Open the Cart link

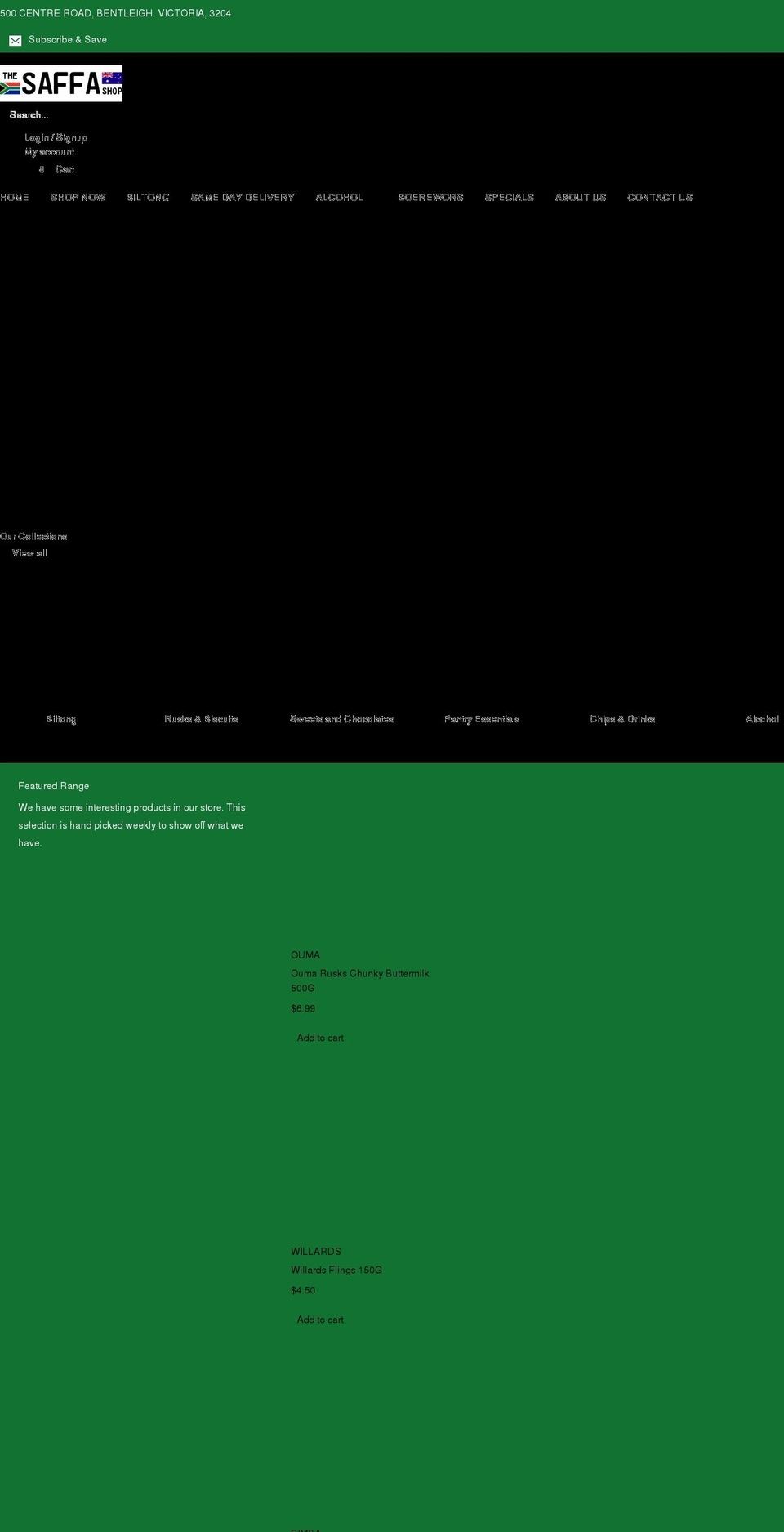(x=65, y=169)
